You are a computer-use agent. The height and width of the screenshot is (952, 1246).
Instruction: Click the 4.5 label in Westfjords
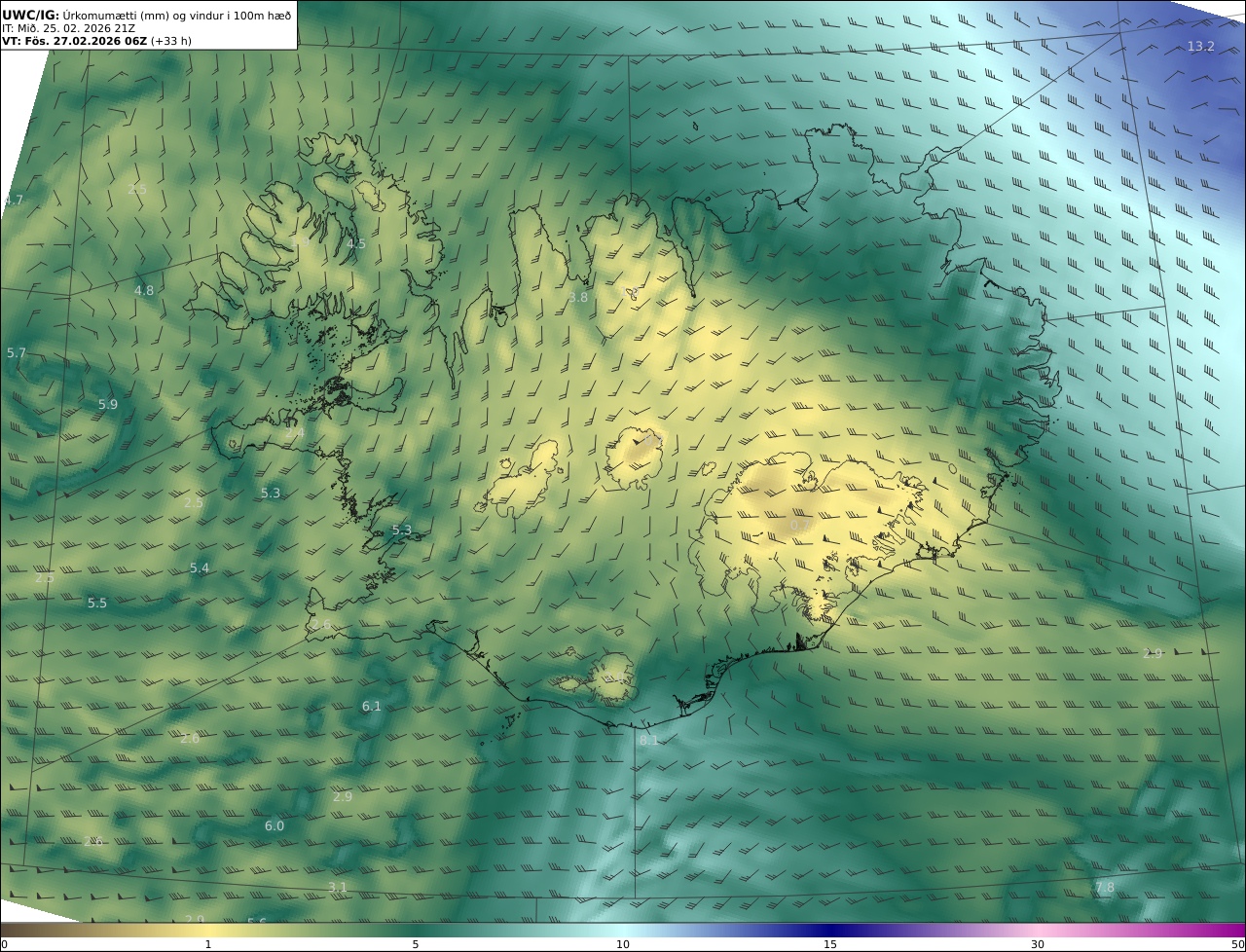click(356, 244)
